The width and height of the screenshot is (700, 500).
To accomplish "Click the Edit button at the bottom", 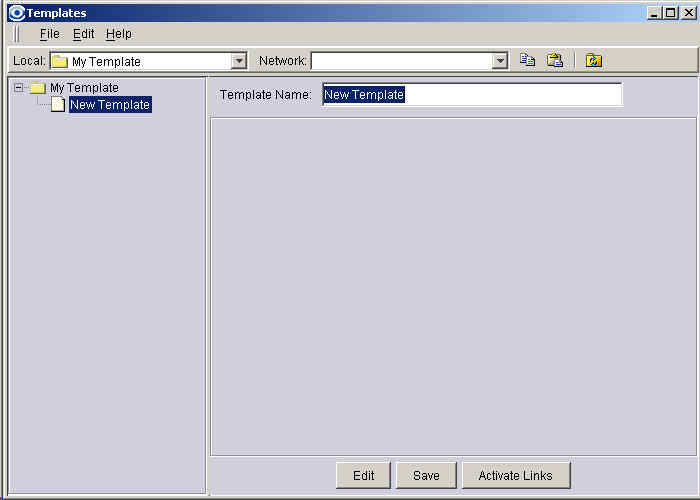I will [363, 475].
